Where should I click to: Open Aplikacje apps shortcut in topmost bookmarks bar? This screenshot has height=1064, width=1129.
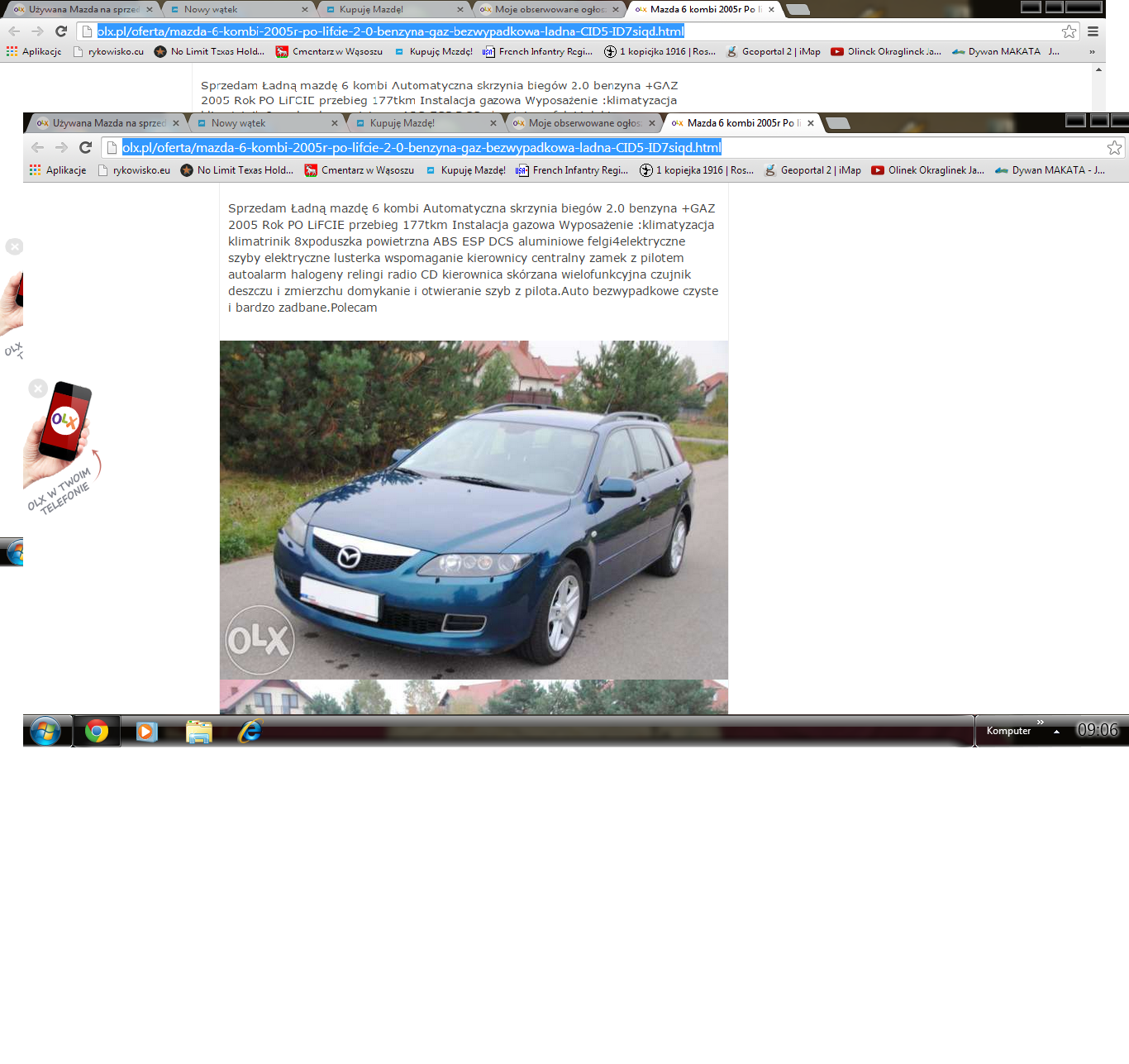34,51
